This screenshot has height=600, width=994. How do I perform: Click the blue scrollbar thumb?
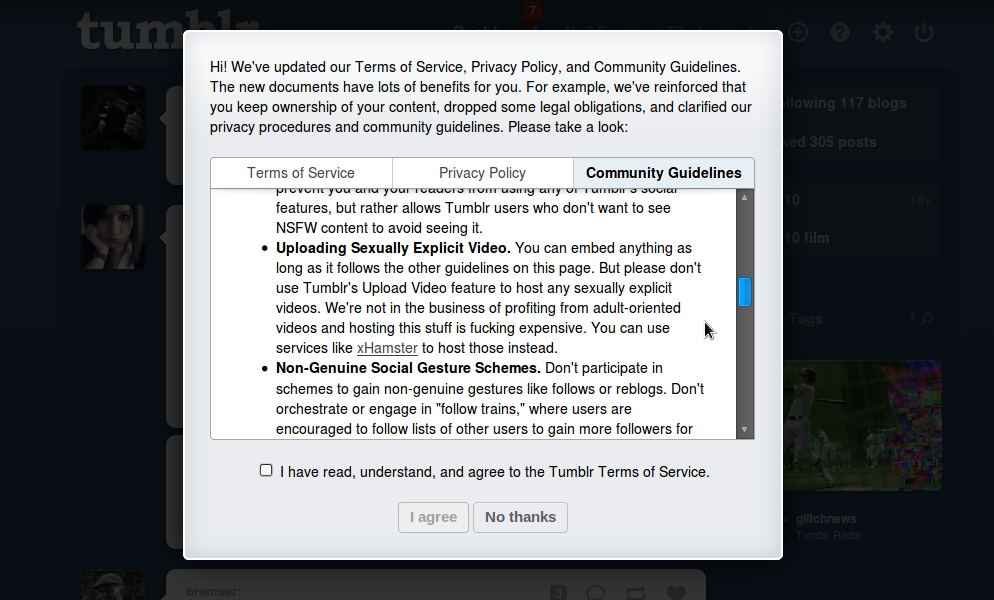745,292
